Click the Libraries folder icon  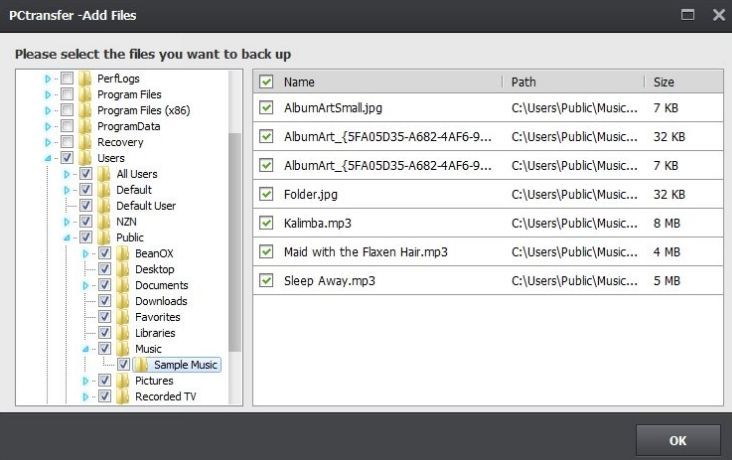(x=123, y=333)
